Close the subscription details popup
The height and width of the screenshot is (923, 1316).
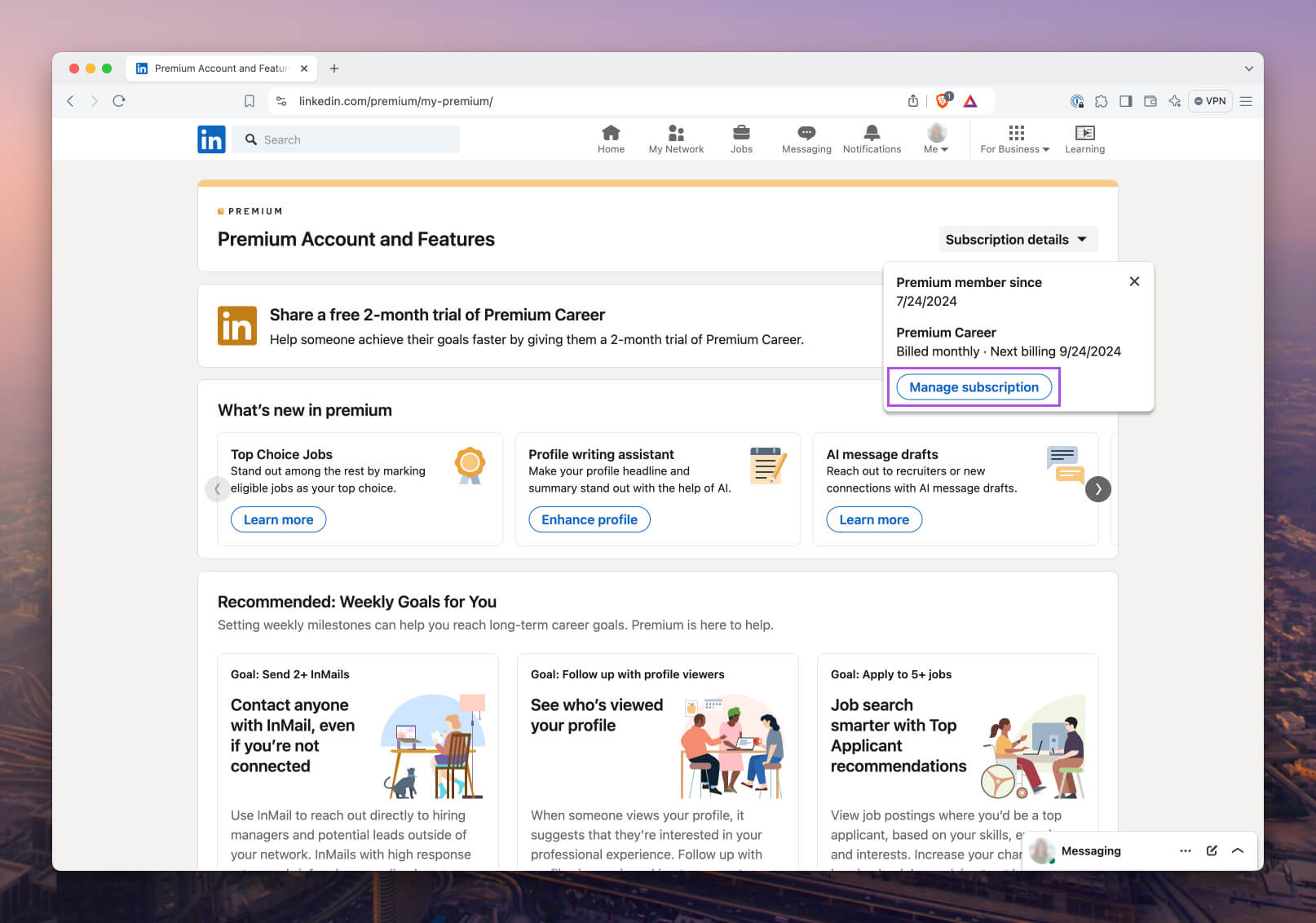click(x=1134, y=281)
